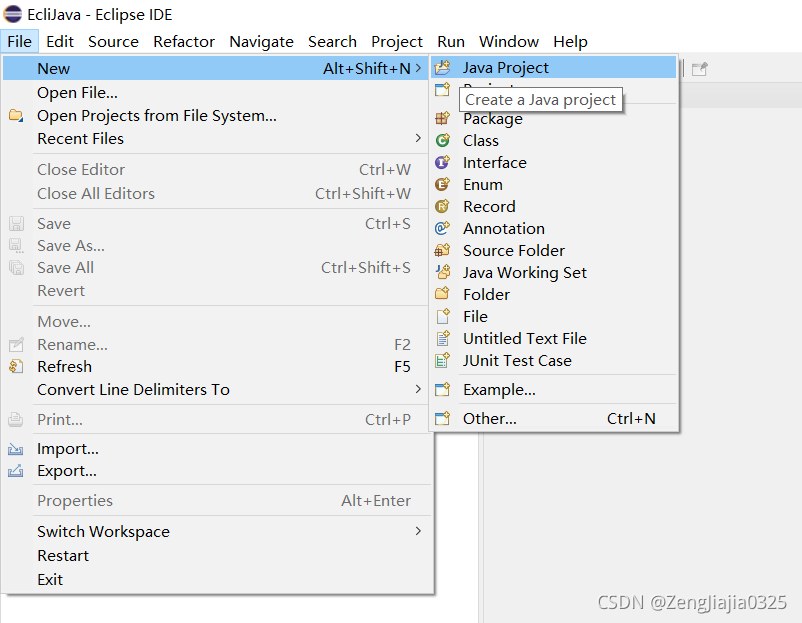Choose Record from the New submenu
The height and width of the screenshot is (623, 802).
[553, 206]
